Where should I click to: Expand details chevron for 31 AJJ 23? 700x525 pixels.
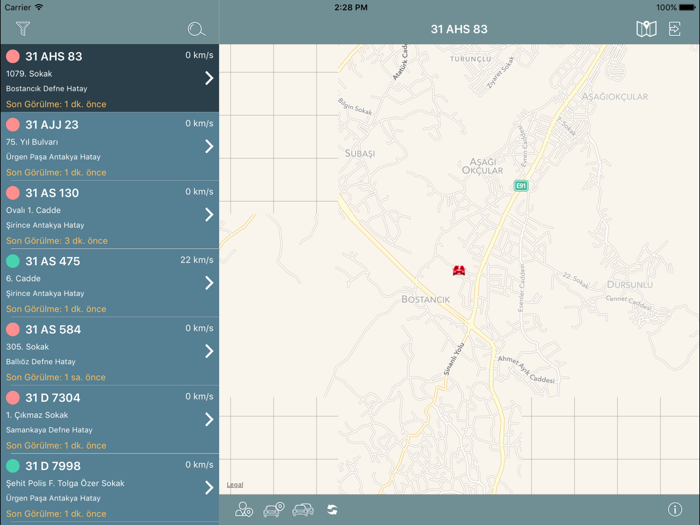(209, 146)
